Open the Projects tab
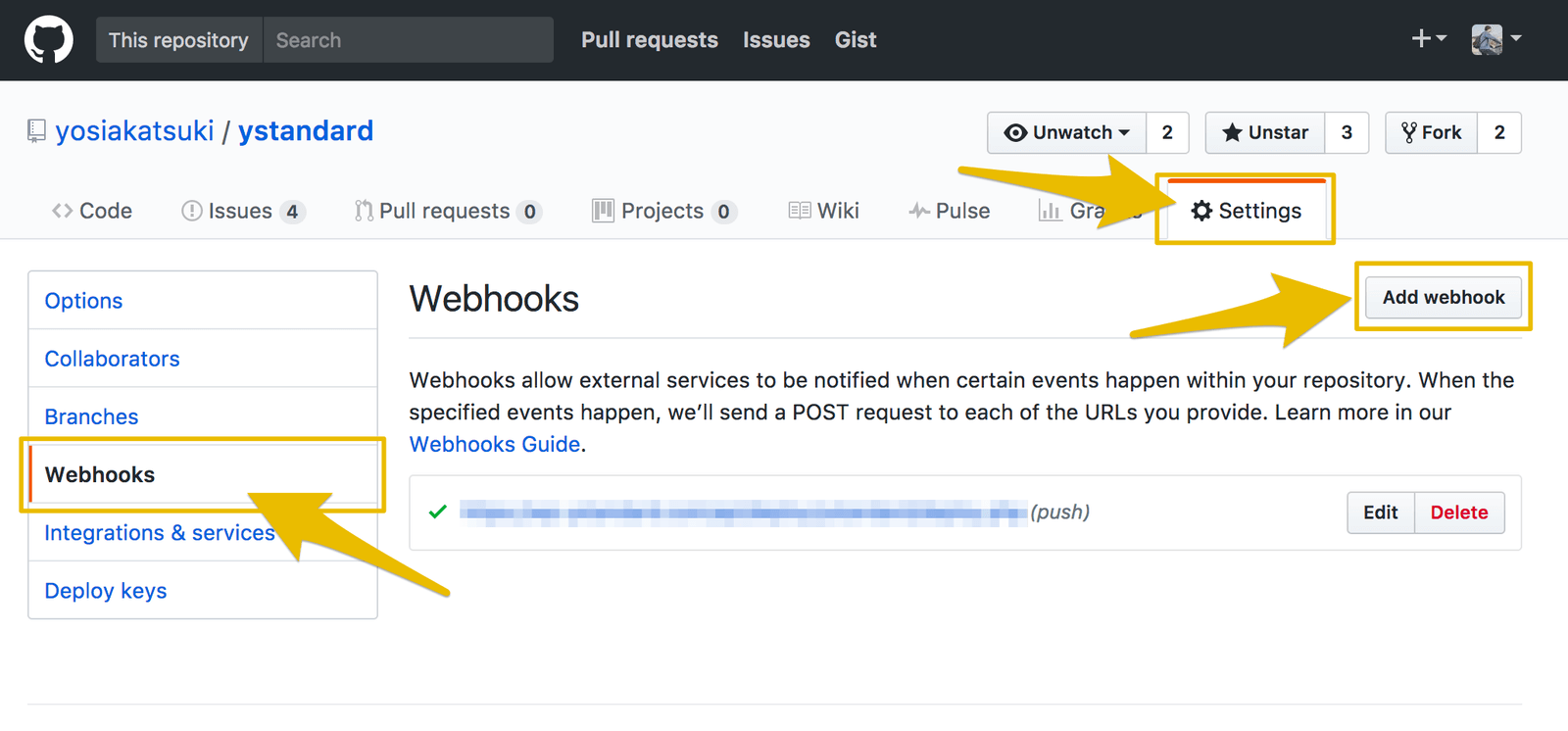 tap(664, 211)
